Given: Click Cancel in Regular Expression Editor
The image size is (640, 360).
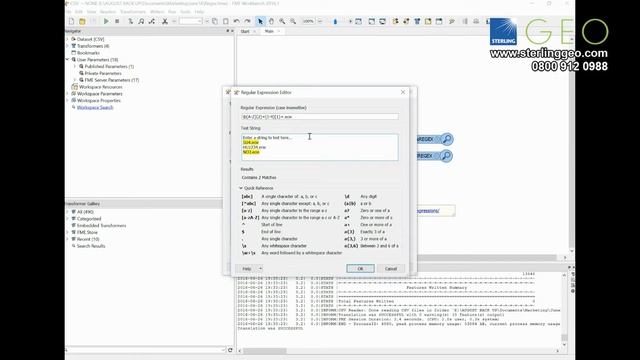Looking at the screenshot, I should coord(391,269).
